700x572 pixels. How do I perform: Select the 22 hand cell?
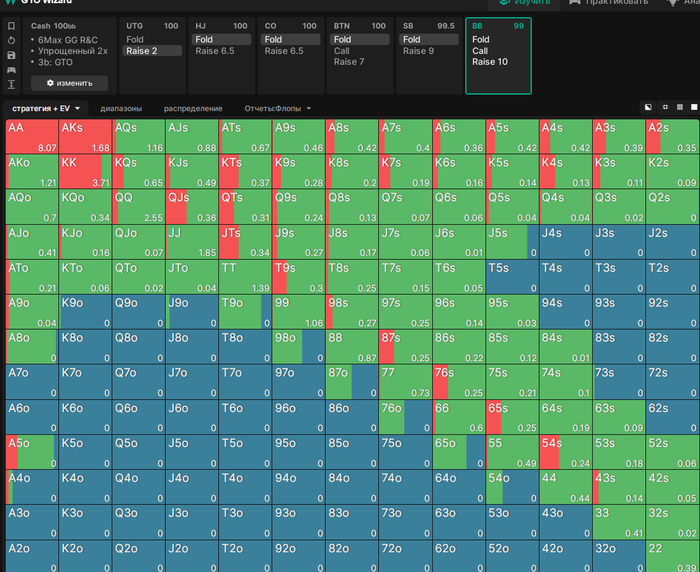(x=672, y=556)
